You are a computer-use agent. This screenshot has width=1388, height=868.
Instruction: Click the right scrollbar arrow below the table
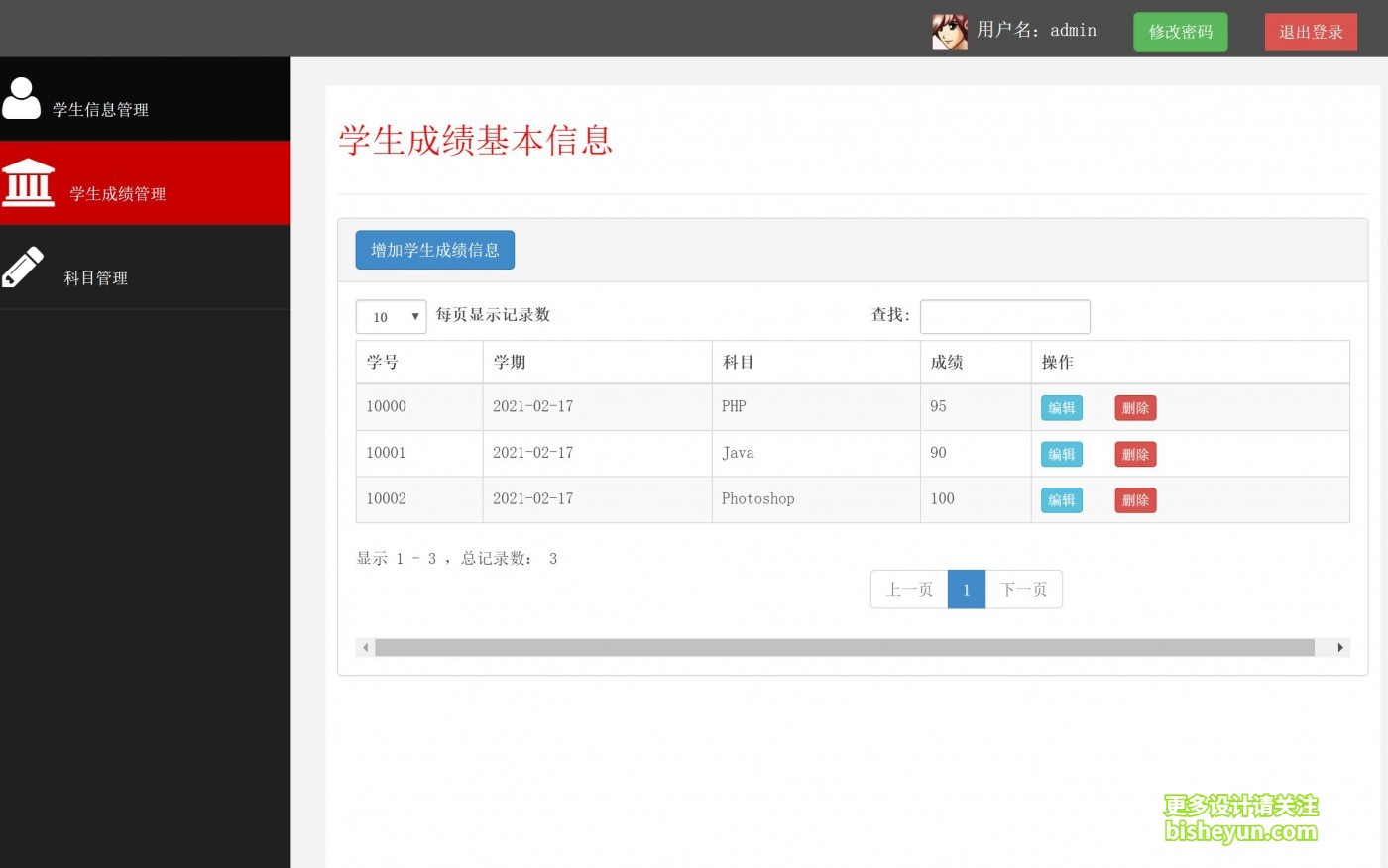(x=1342, y=647)
